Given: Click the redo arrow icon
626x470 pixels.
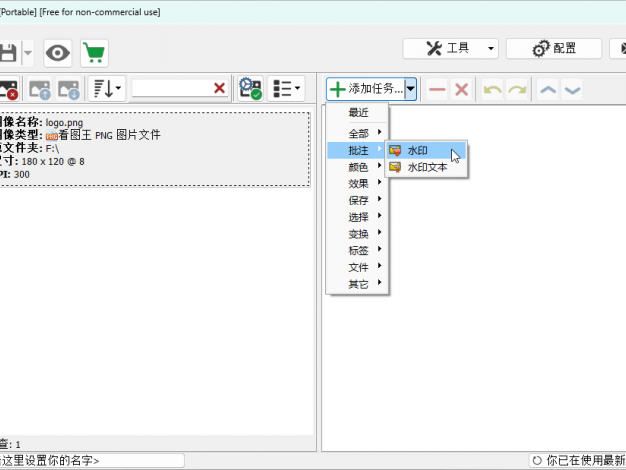Looking at the screenshot, I should coord(517,89).
